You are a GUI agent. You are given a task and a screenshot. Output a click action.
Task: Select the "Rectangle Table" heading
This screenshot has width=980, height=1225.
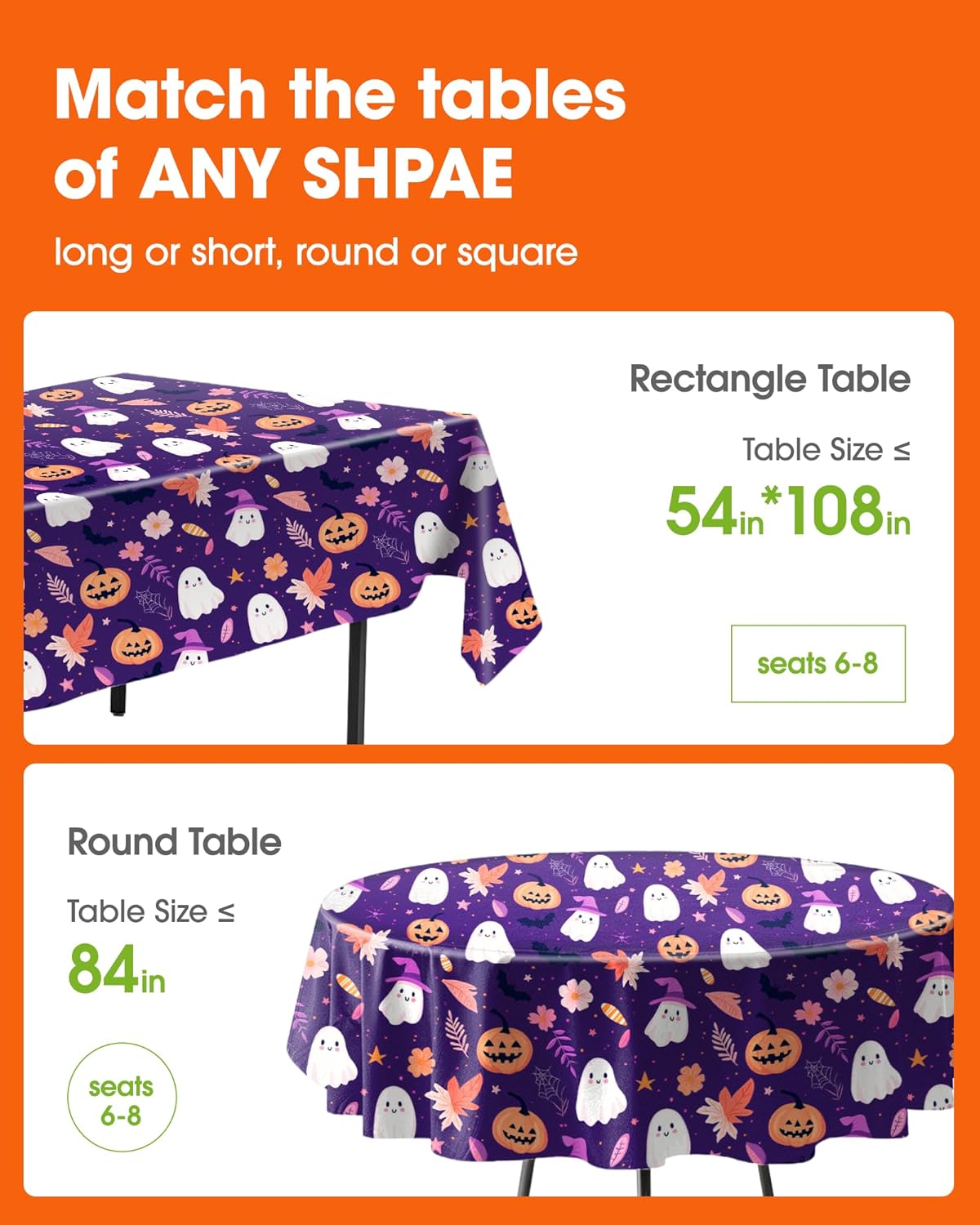769,379
